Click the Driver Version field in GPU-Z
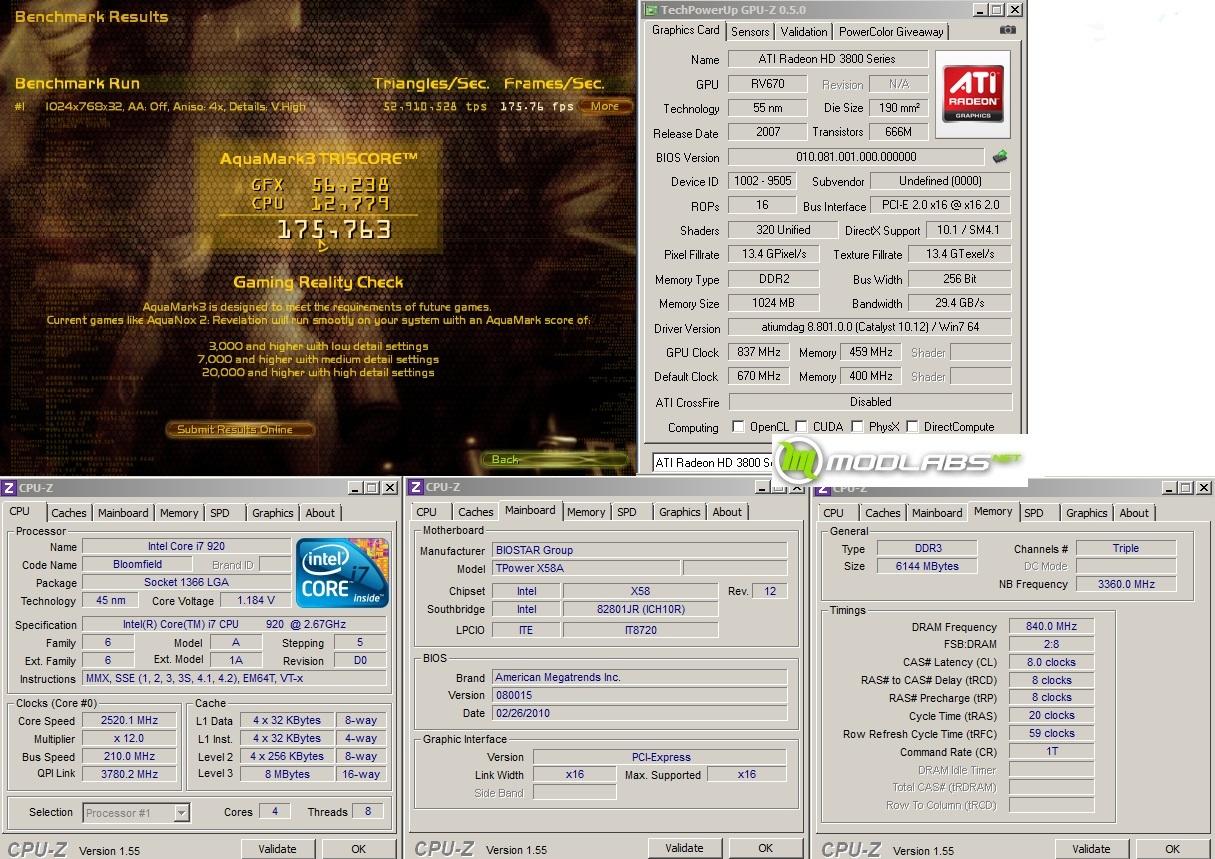Screen dimensions: 1215x859 (870, 328)
